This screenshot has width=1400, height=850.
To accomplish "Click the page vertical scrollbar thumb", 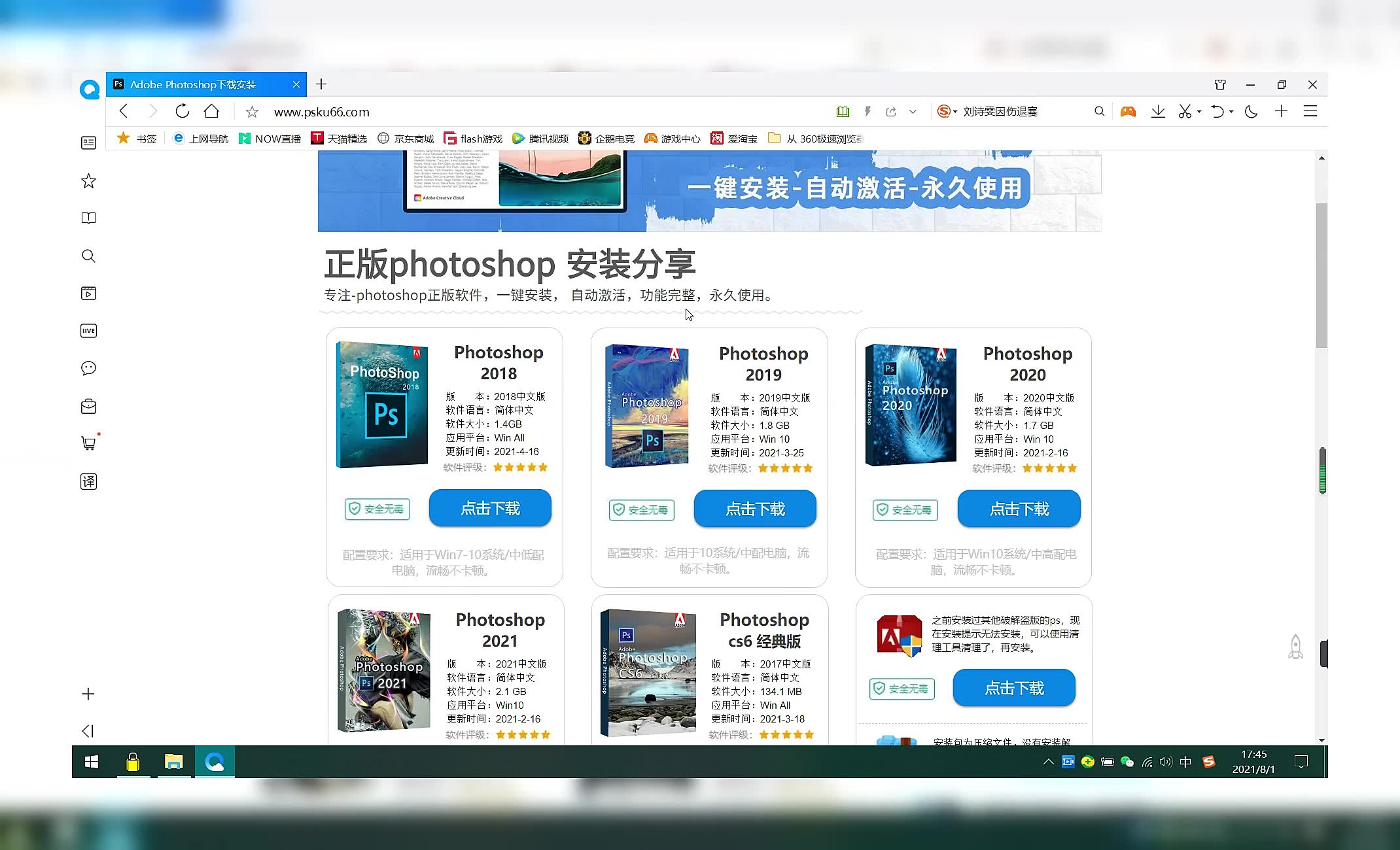I will click(x=1321, y=275).
